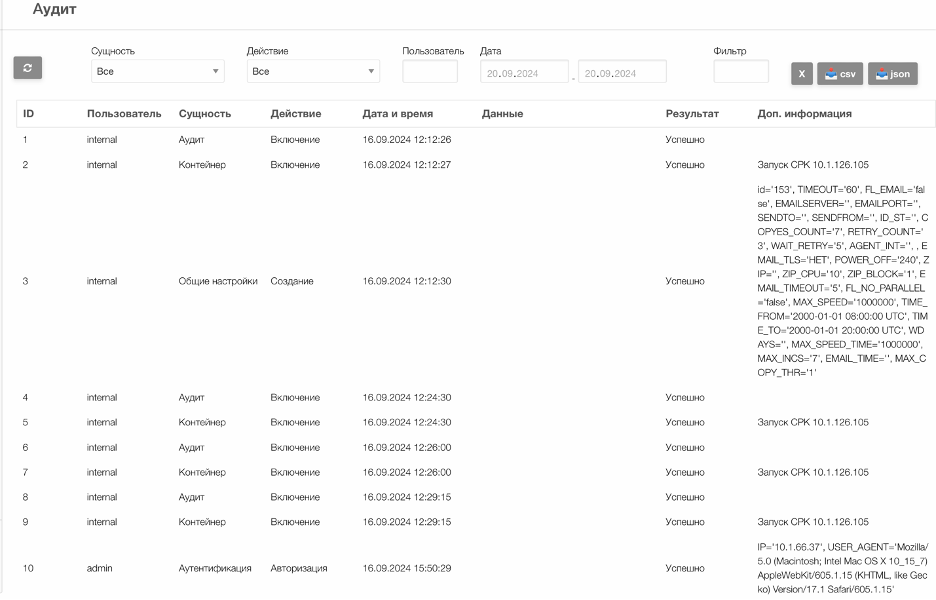Select the end date field
Screen dimensions: 936x600
[622, 72]
